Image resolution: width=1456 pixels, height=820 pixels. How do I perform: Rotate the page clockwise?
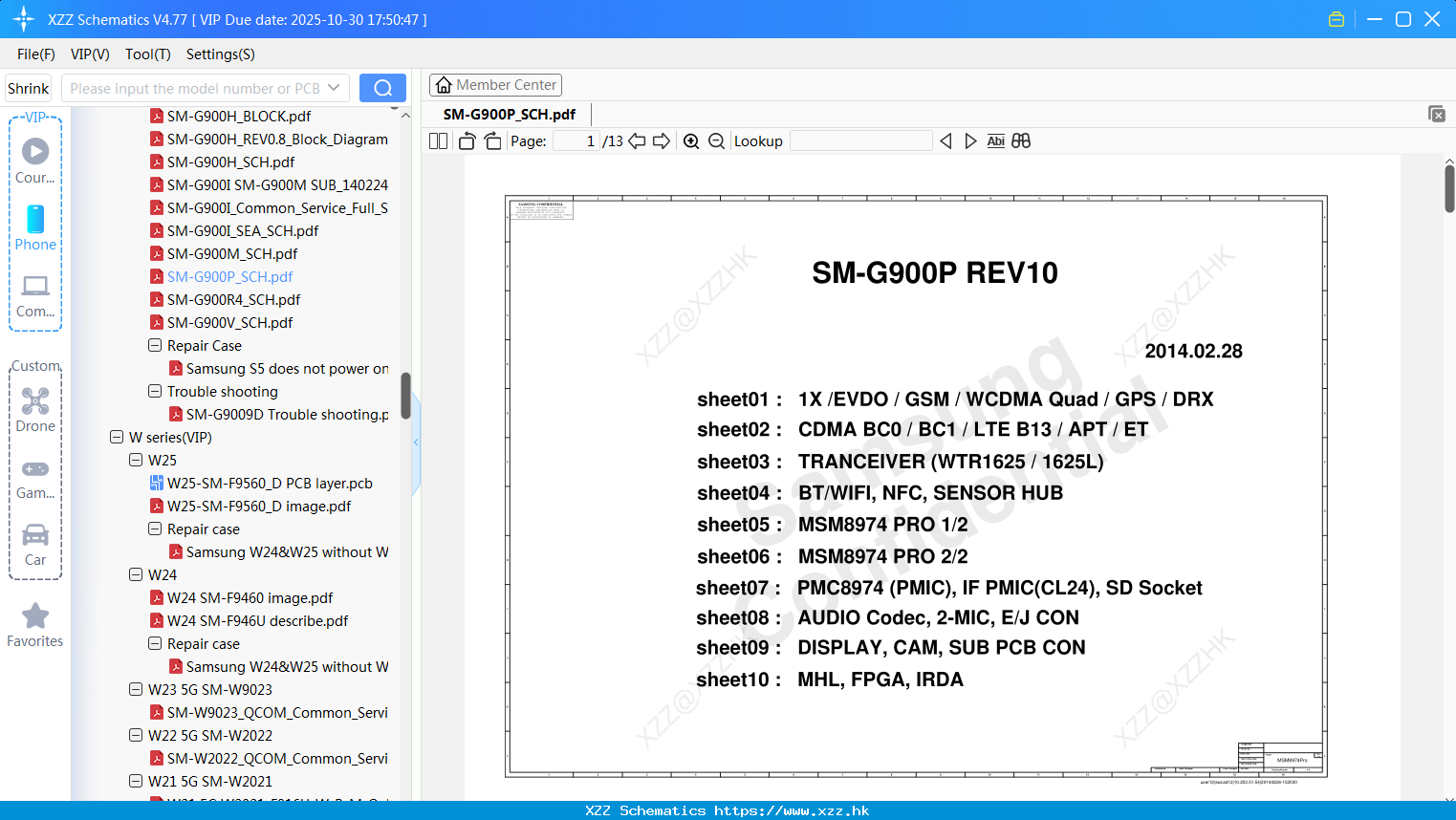click(x=493, y=141)
